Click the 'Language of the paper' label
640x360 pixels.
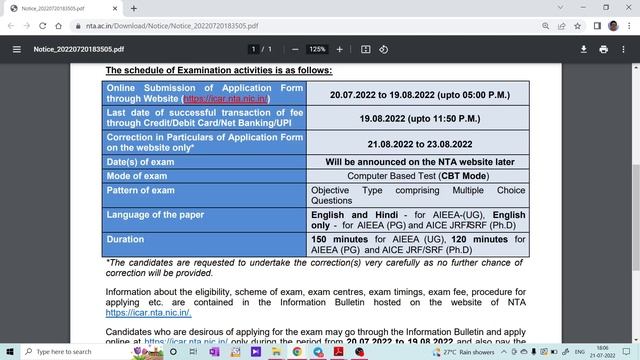(x=155, y=215)
